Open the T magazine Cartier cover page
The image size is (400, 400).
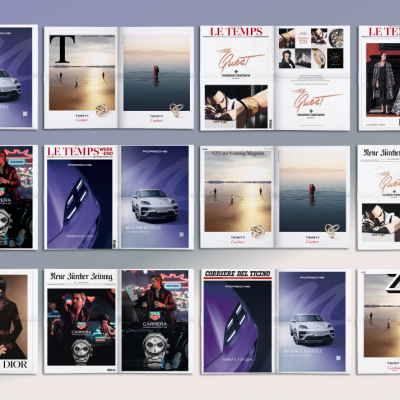coord(82,78)
